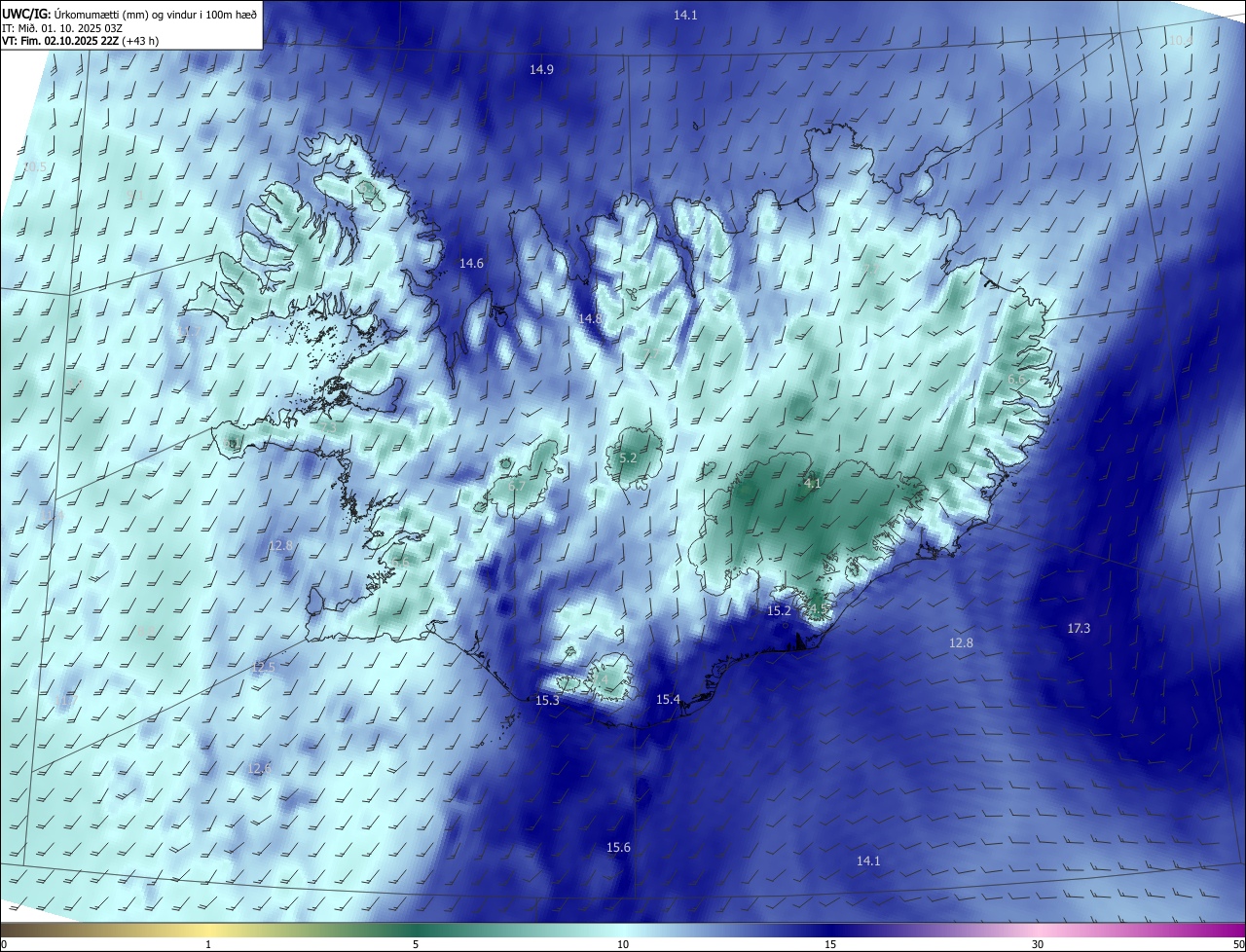The height and width of the screenshot is (952, 1246).
Task: Click the 30 tick on the color scale
Action: click(1038, 944)
